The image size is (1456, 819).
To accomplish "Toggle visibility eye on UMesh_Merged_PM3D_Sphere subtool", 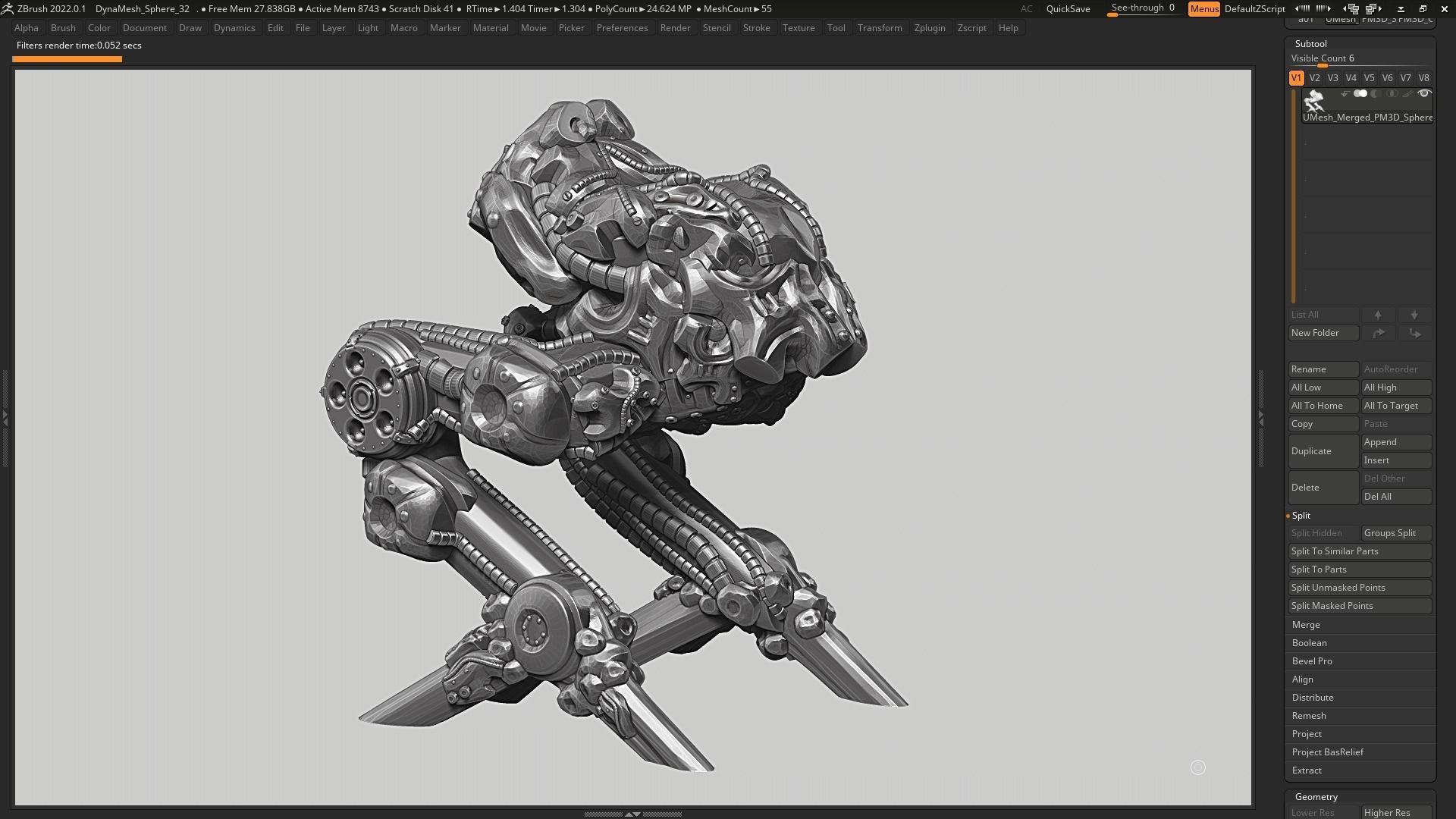I will click(1425, 93).
